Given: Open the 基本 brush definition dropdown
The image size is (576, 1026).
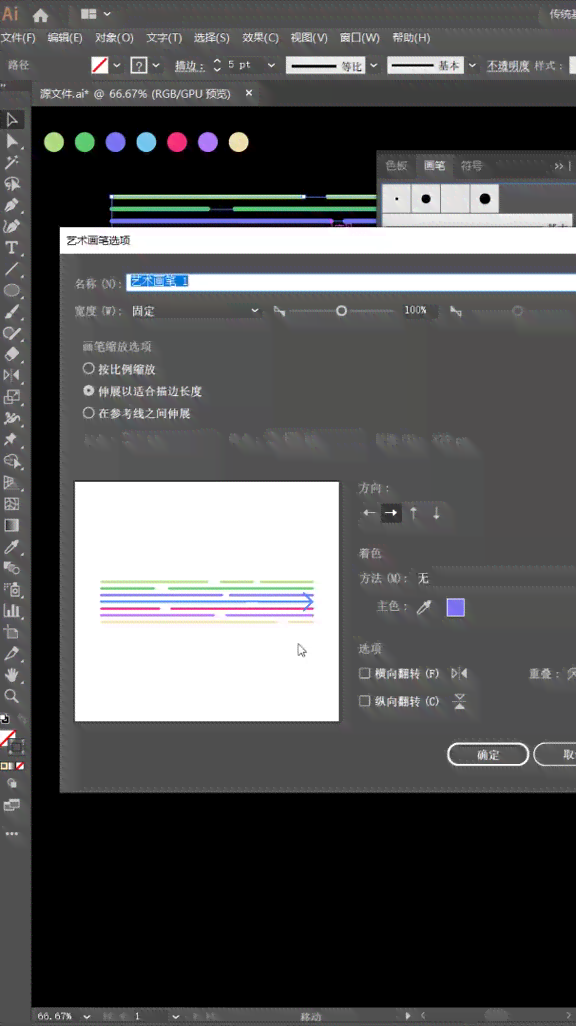Looking at the screenshot, I should click(x=472, y=65).
